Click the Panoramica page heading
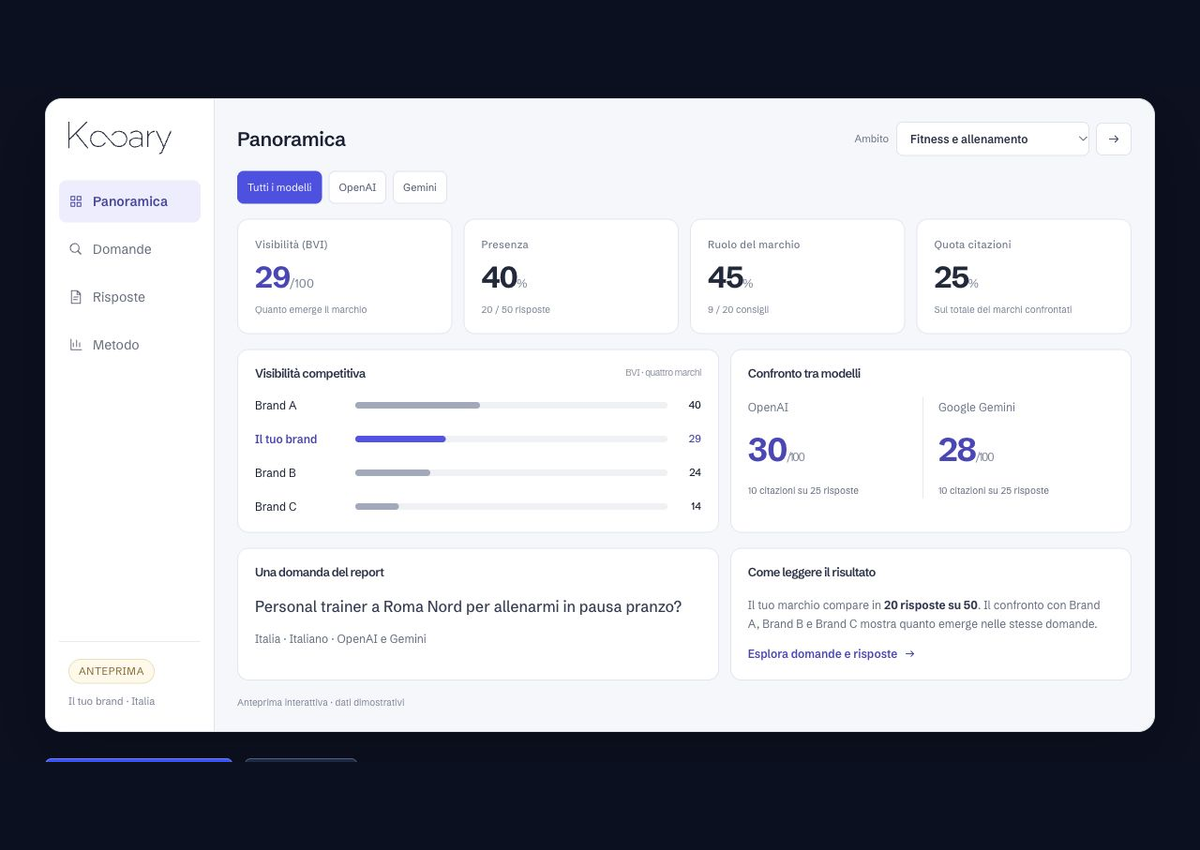 (x=291, y=139)
